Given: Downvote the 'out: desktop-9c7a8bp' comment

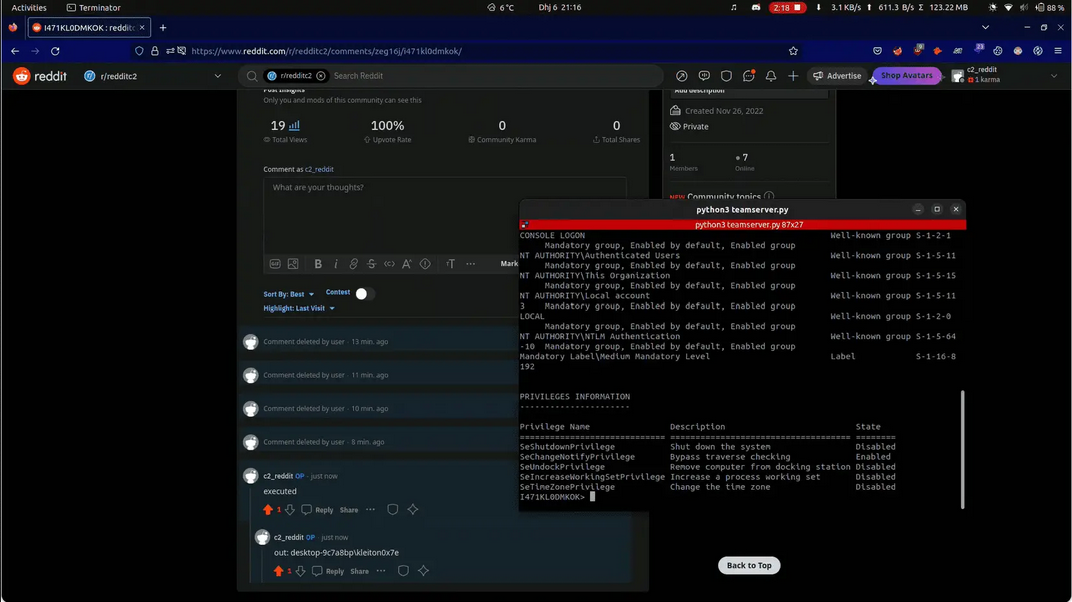Looking at the screenshot, I should (300, 571).
